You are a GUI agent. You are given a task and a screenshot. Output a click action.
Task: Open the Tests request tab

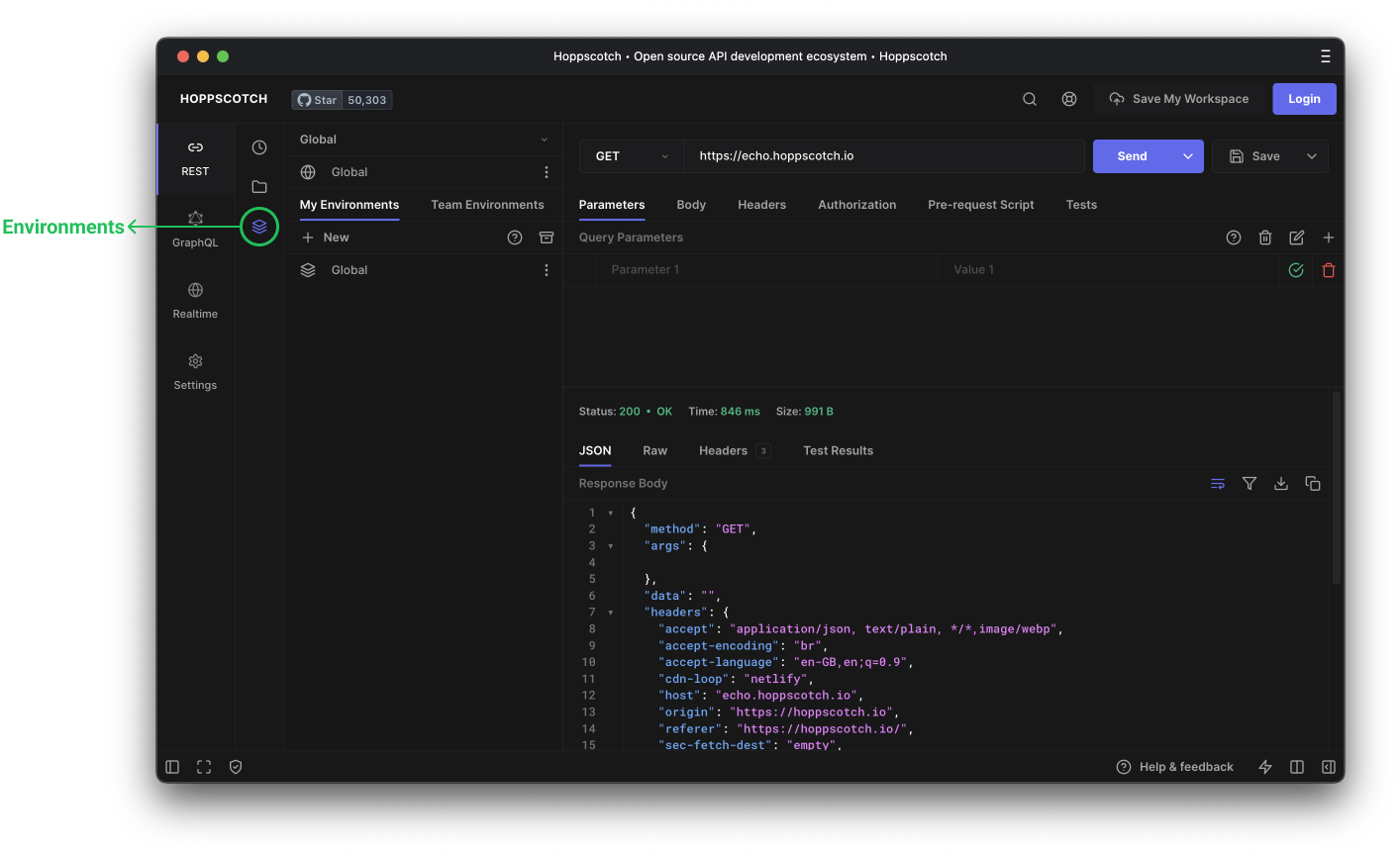tap(1081, 205)
